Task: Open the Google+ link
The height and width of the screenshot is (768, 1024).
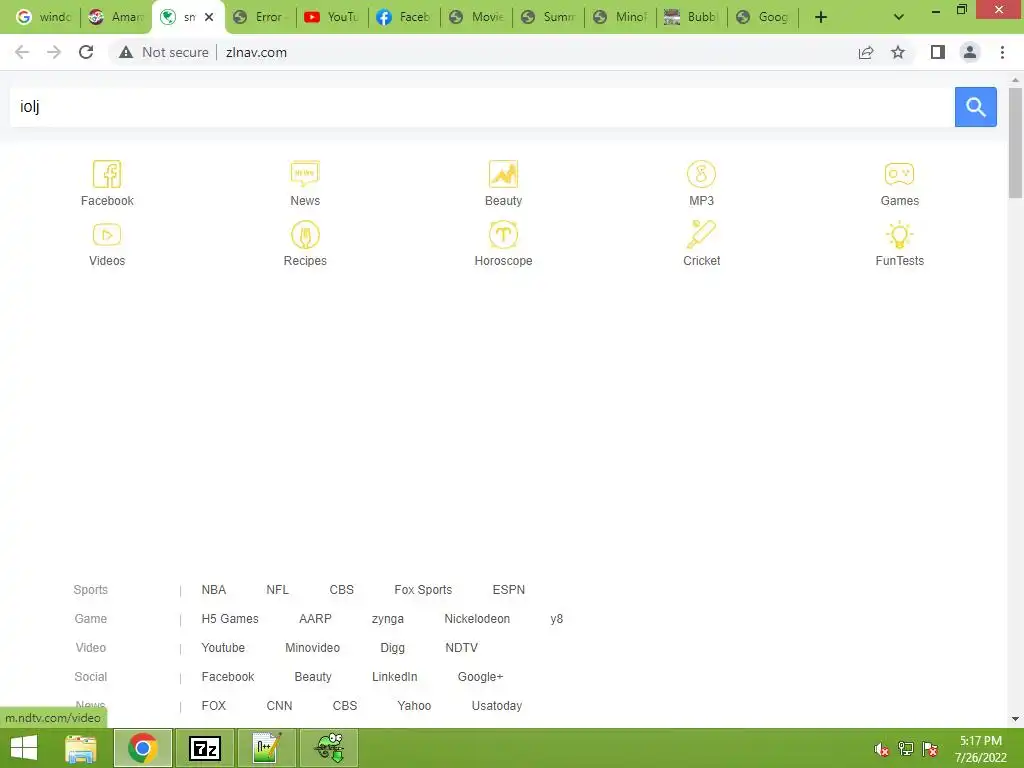Action: pyautogui.click(x=480, y=677)
